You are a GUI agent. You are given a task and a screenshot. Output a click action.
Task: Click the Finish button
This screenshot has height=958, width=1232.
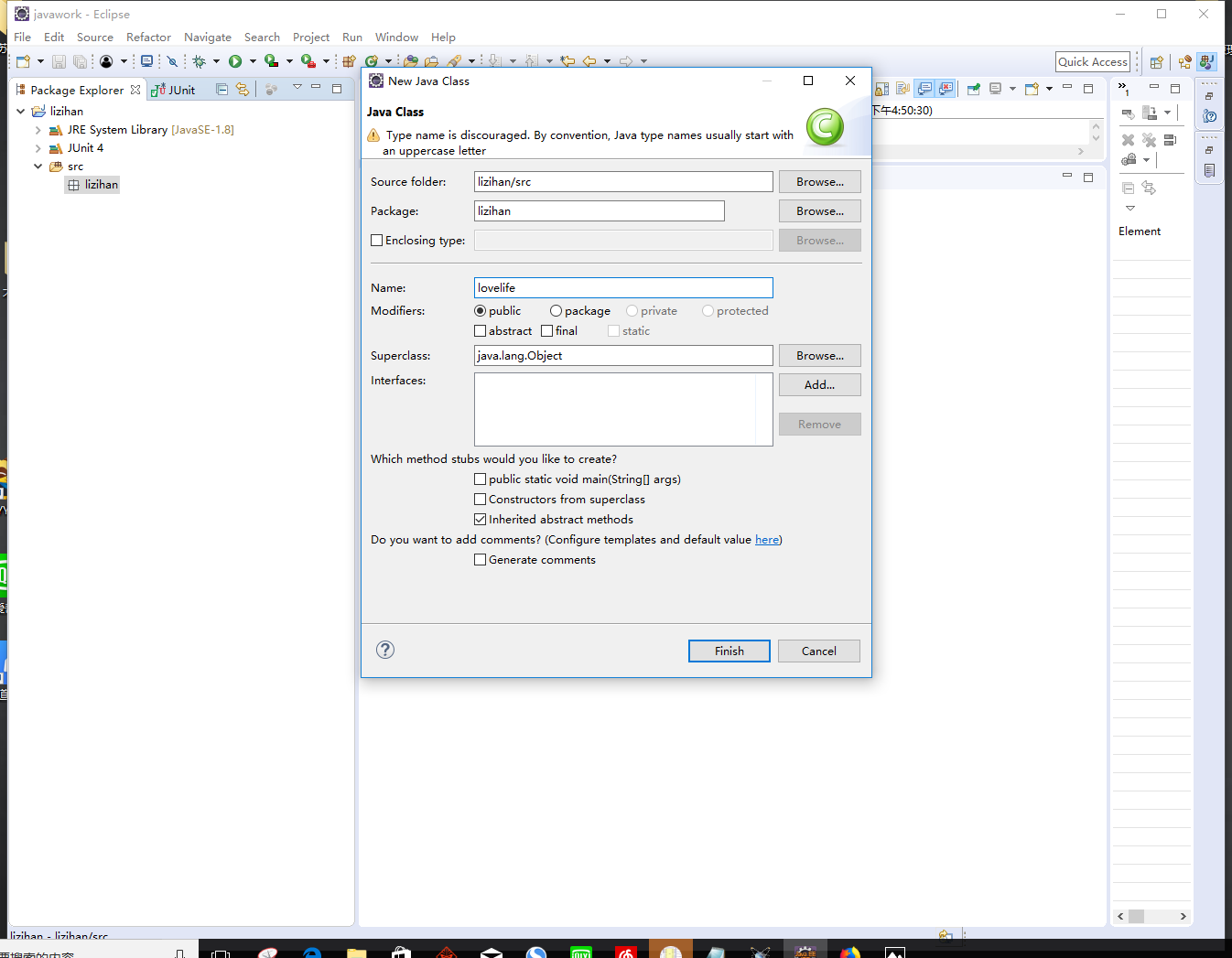coord(729,651)
